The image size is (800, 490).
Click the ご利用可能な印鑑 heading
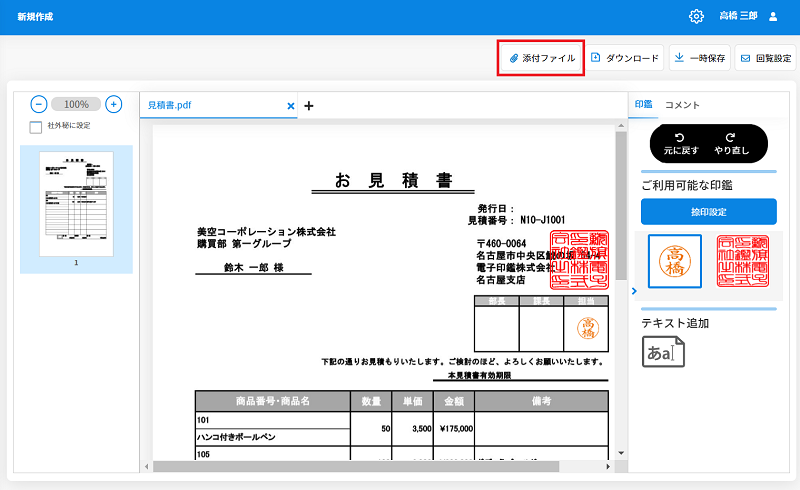[687, 185]
